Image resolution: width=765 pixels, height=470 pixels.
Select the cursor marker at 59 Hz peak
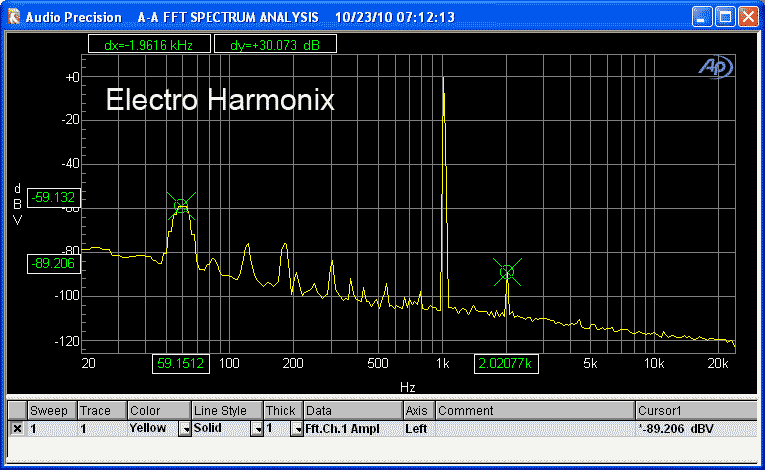(x=181, y=205)
